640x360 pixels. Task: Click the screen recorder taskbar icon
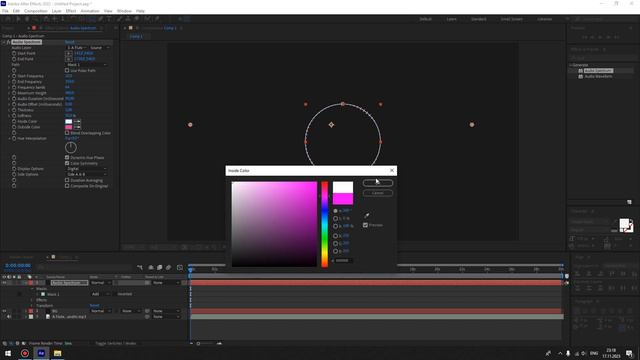(x=24, y=353)
